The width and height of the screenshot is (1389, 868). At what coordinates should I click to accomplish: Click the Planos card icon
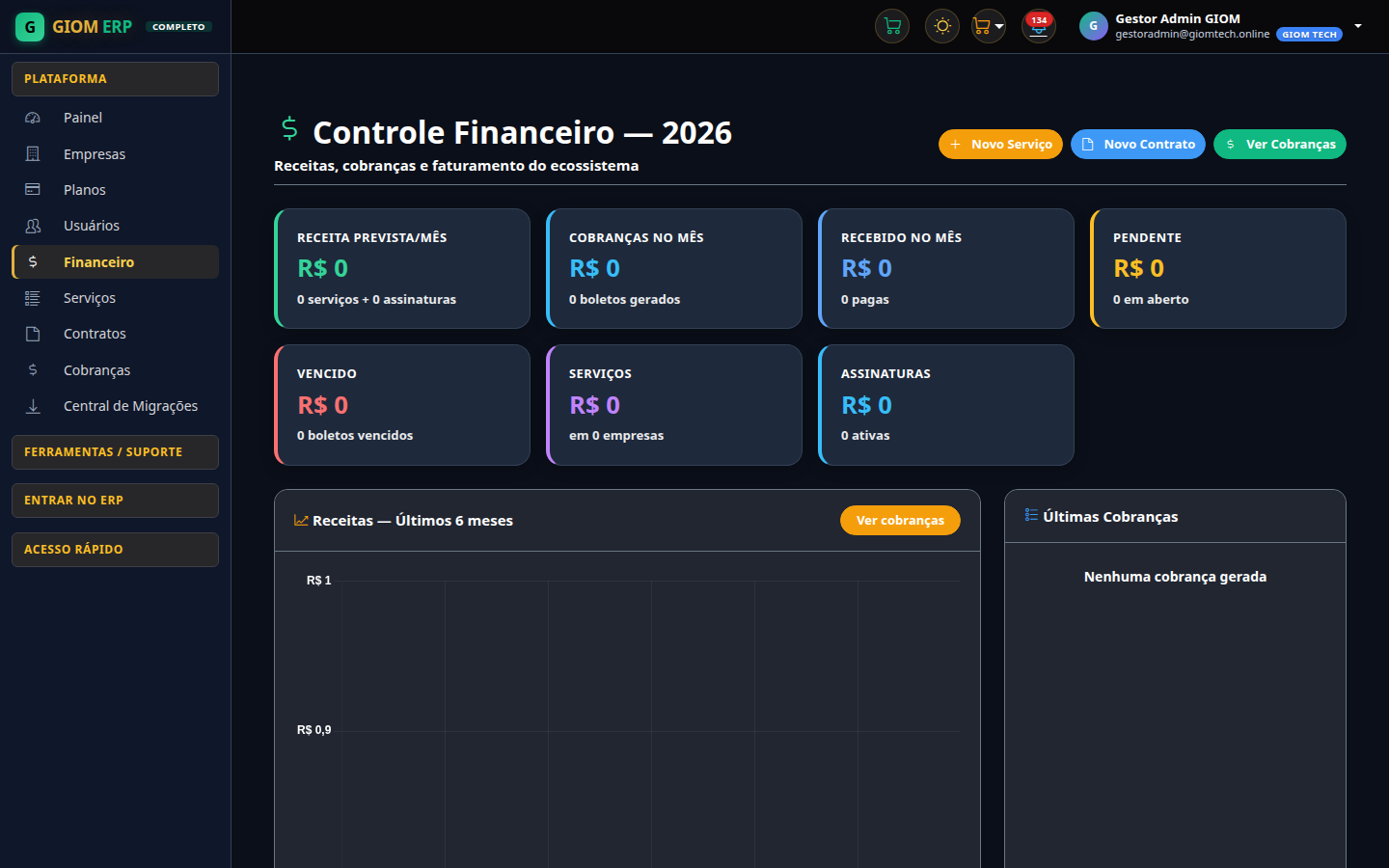tap(33, 190)
